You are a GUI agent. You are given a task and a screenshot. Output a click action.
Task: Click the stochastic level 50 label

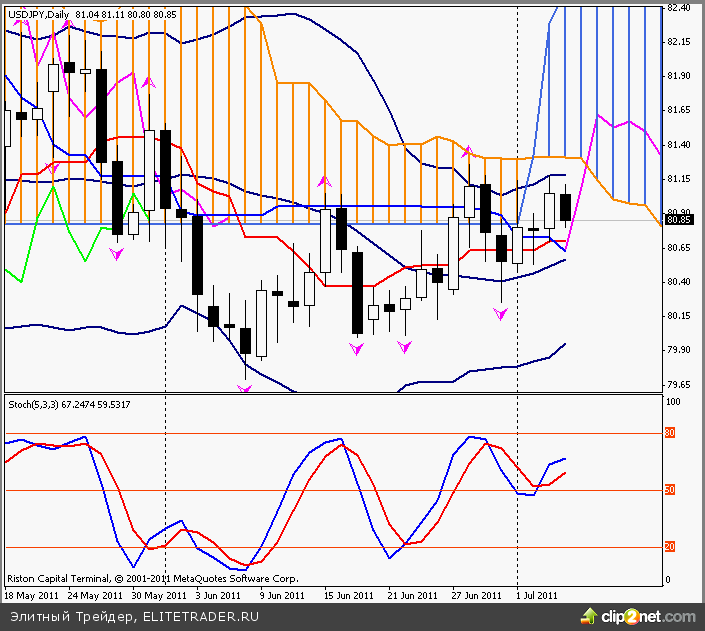[670, 490]
